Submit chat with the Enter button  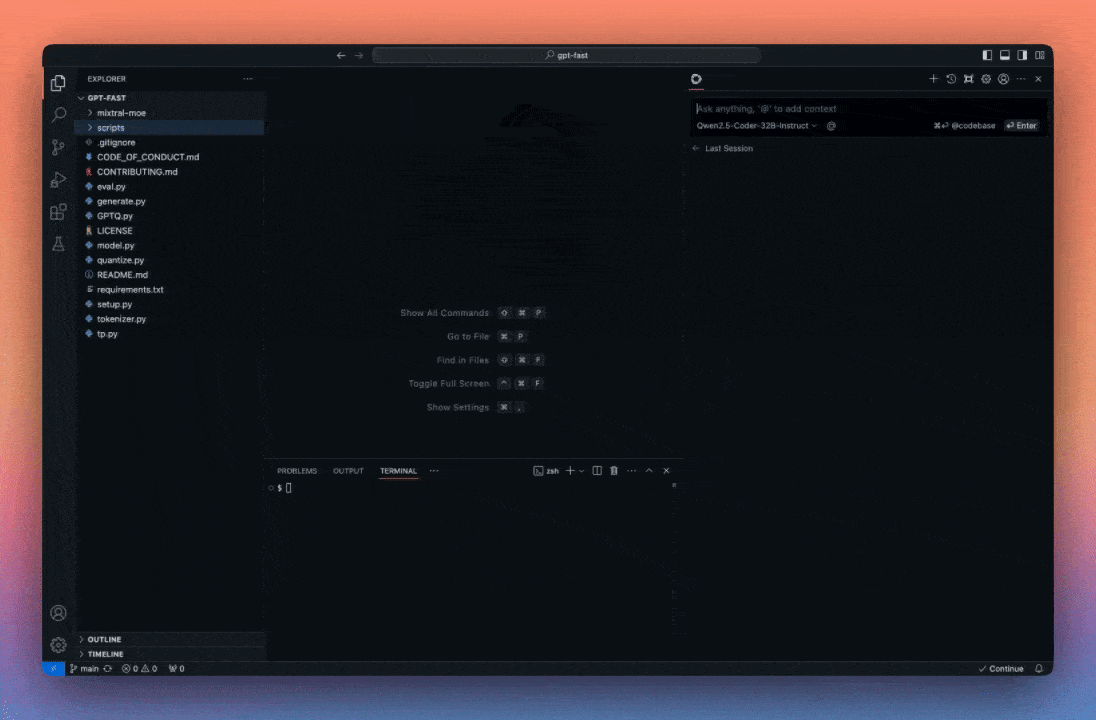coord(1021,126)
